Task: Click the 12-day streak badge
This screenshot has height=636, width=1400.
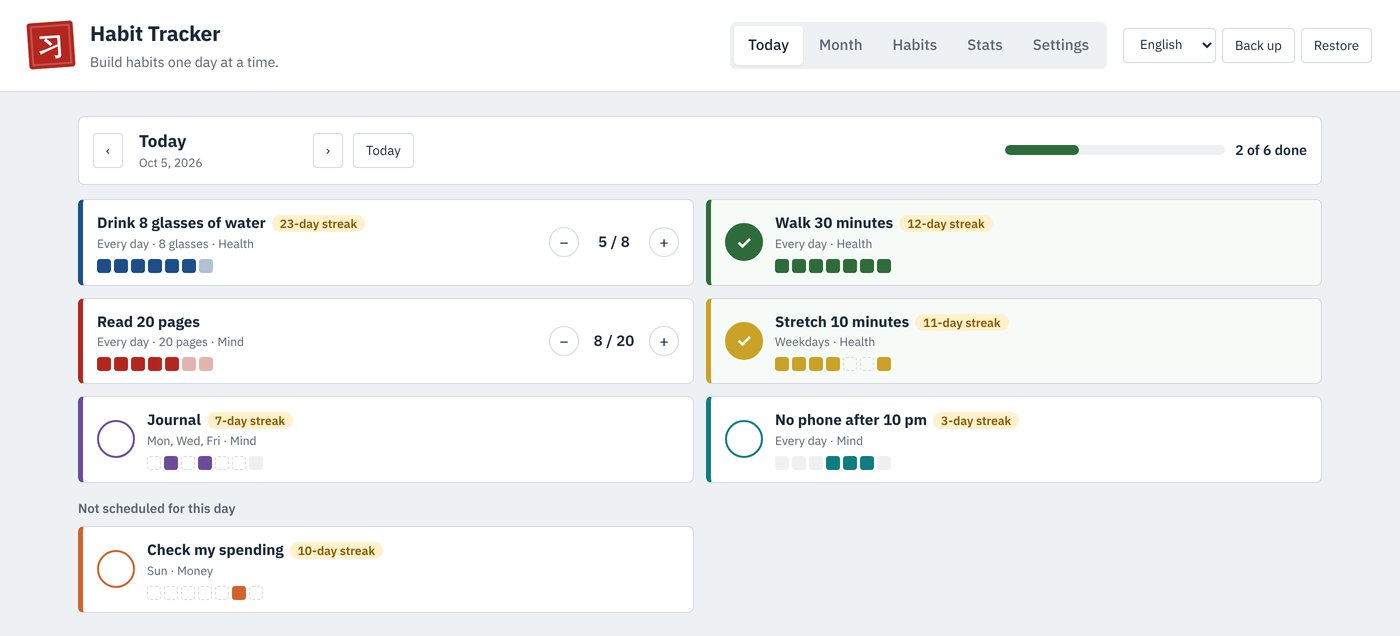Action: [x=945, y=224]
